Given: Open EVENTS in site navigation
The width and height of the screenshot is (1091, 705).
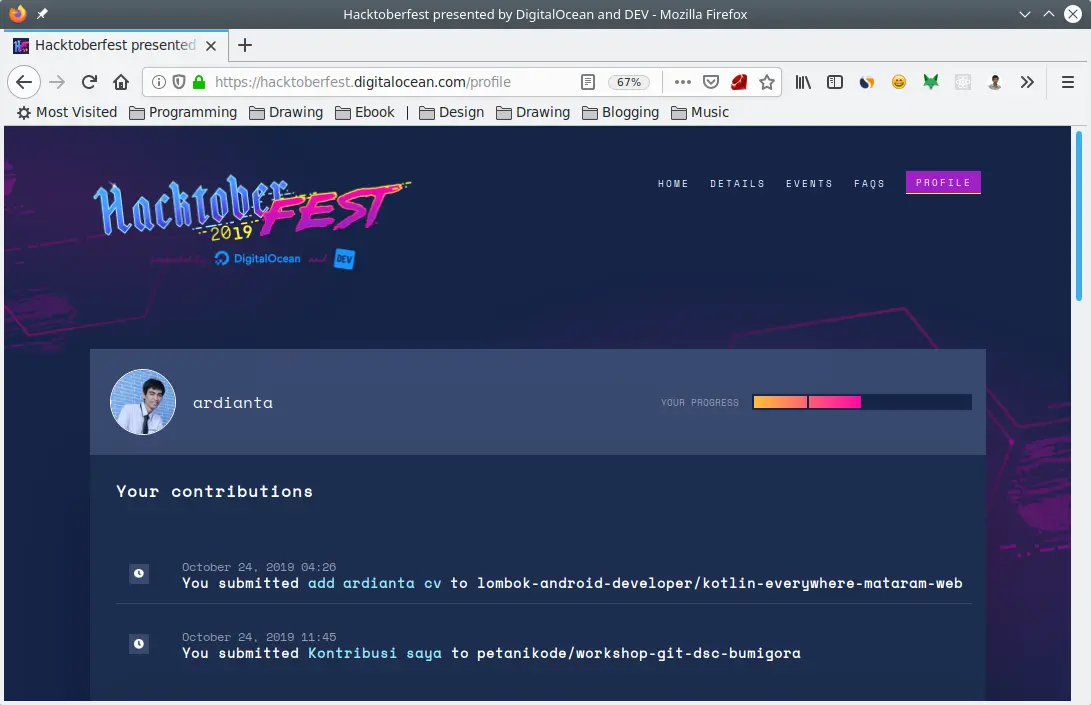Looking at the screenshot, I should (809, 184).
